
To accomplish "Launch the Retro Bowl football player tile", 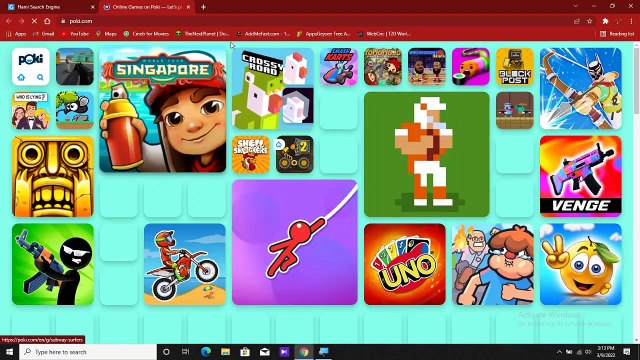I will (x=427, y=154).
